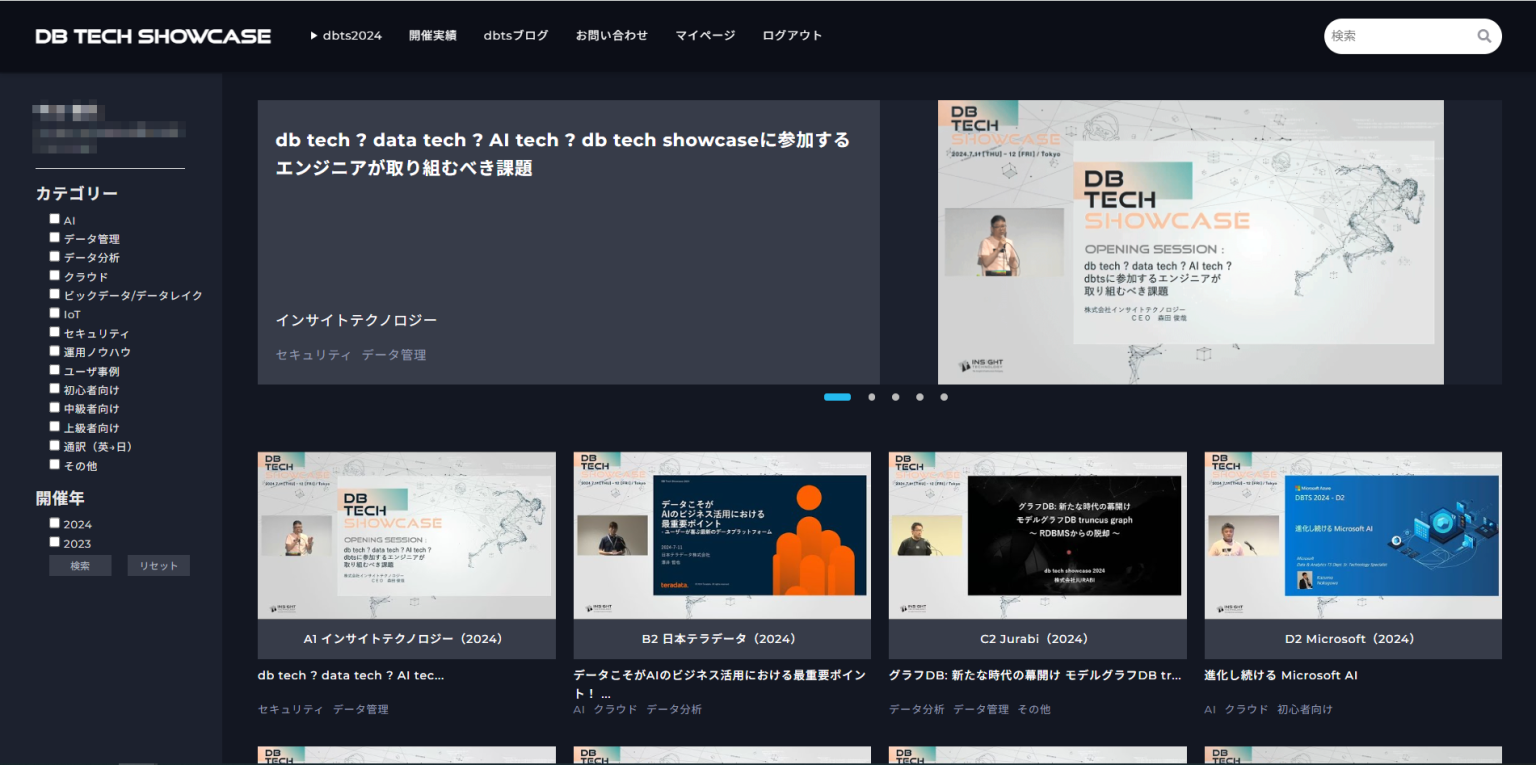Open マイページ from the navigation
Screen dimensions: 1536x765
point(705,36)
